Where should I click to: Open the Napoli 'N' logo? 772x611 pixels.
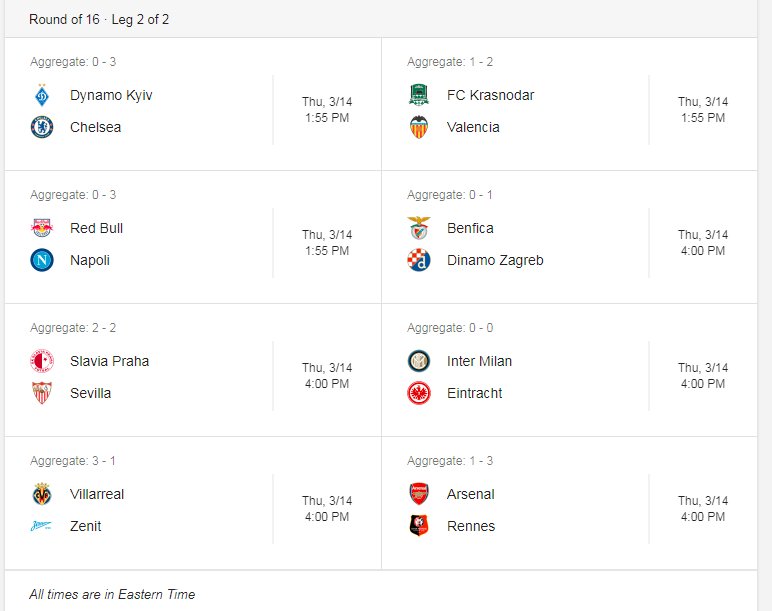pos(42,260)
